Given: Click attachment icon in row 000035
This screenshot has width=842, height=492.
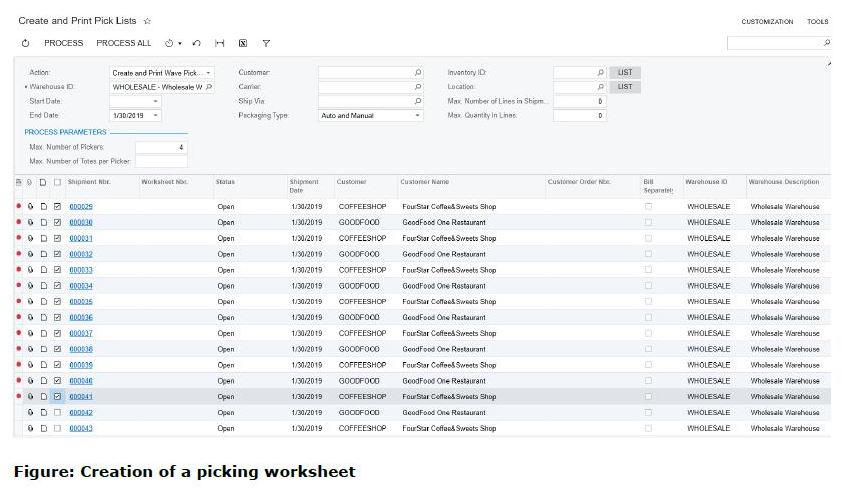Looking at the screenshot, I should [31, 301].
